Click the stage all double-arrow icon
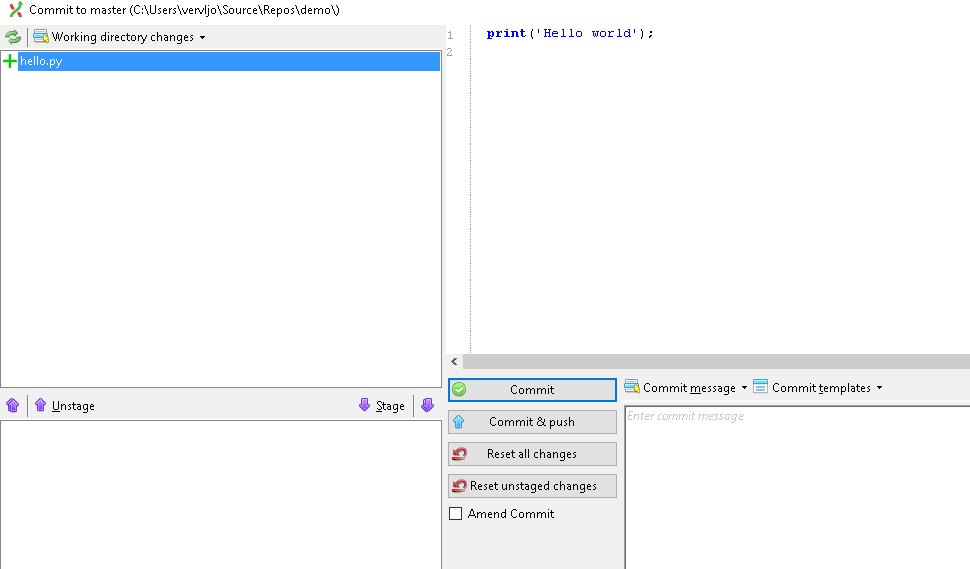The width and height of the screenshot is (970, 569). pos(427,406)
